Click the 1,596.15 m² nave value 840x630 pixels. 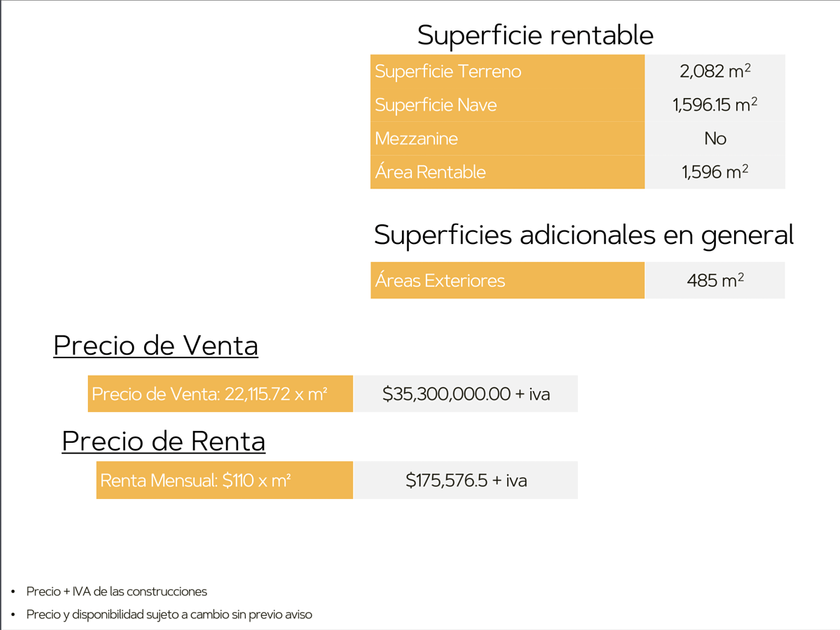(x=715, y=105)
